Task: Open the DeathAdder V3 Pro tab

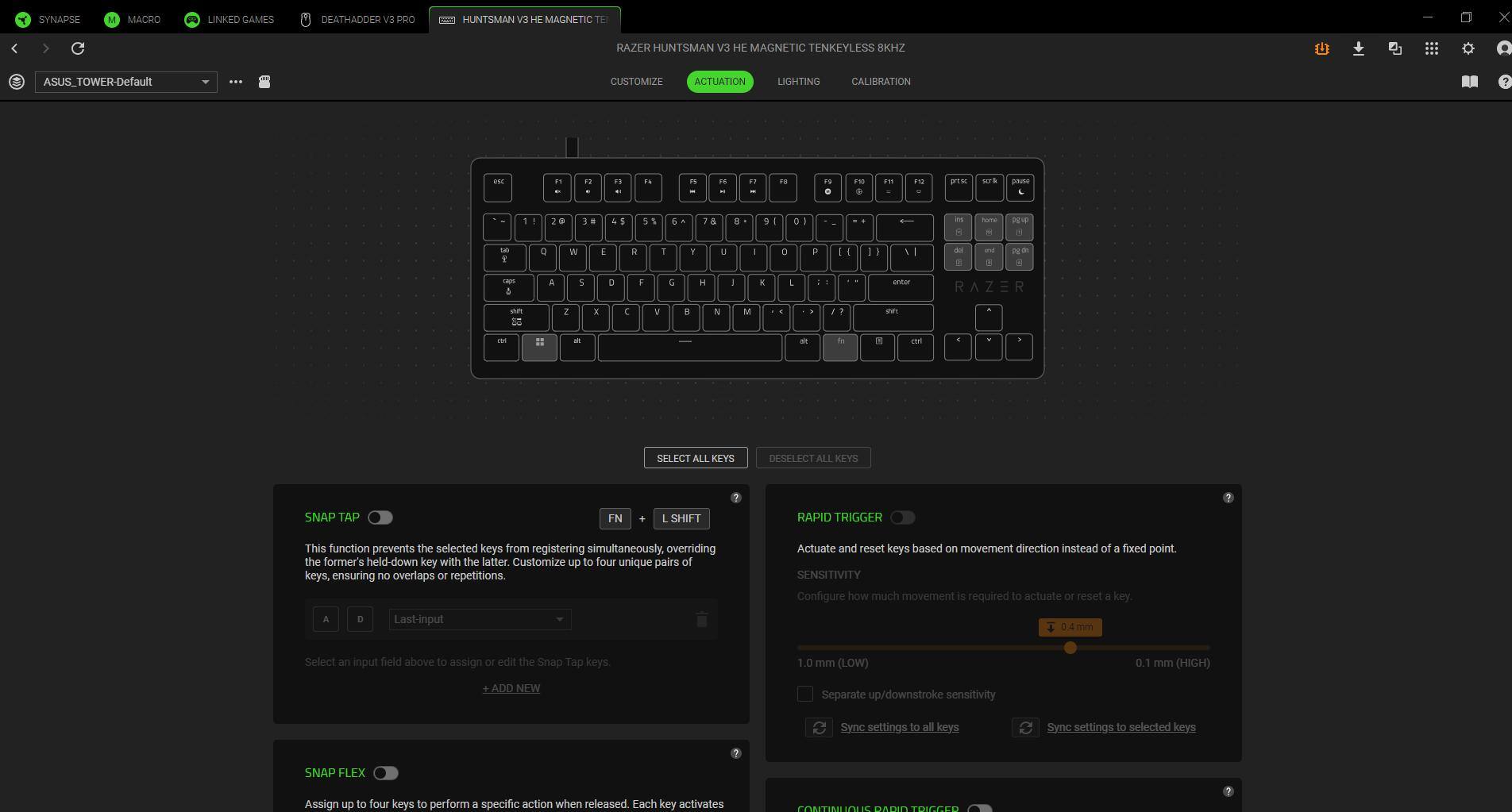Action: (357, 19)
